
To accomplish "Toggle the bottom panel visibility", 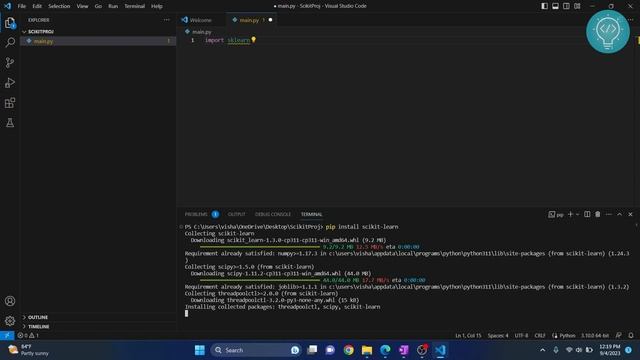I will coord(556,6).
